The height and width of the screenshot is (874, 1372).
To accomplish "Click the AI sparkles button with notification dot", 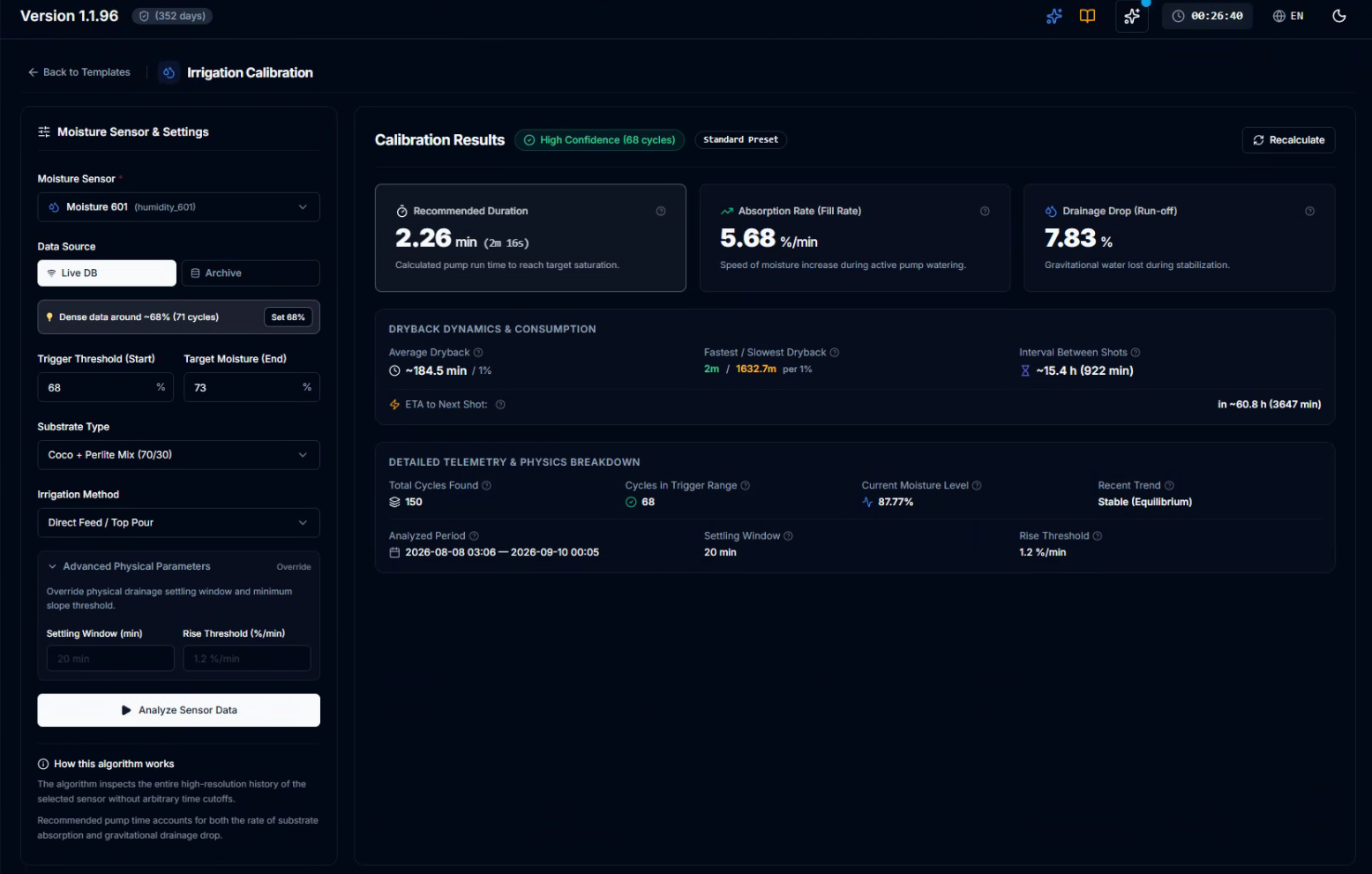I will coord(1132,16).
